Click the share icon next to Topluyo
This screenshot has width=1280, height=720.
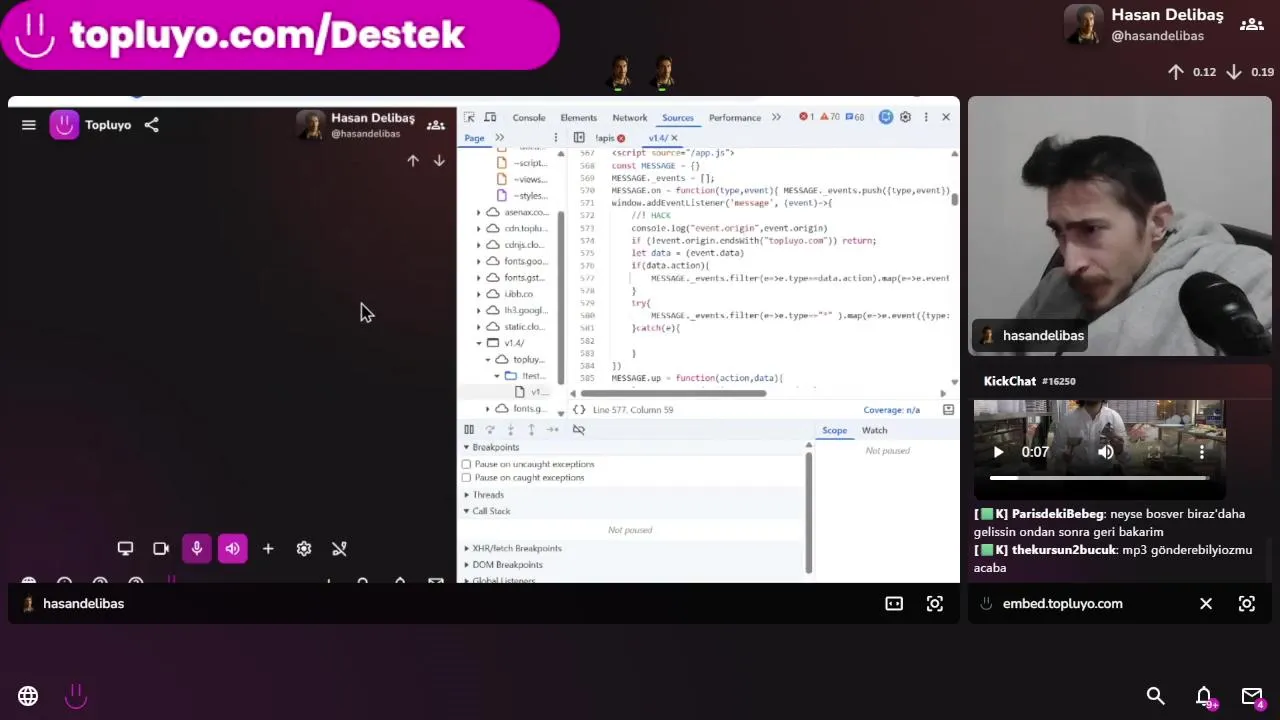point(152,125)
